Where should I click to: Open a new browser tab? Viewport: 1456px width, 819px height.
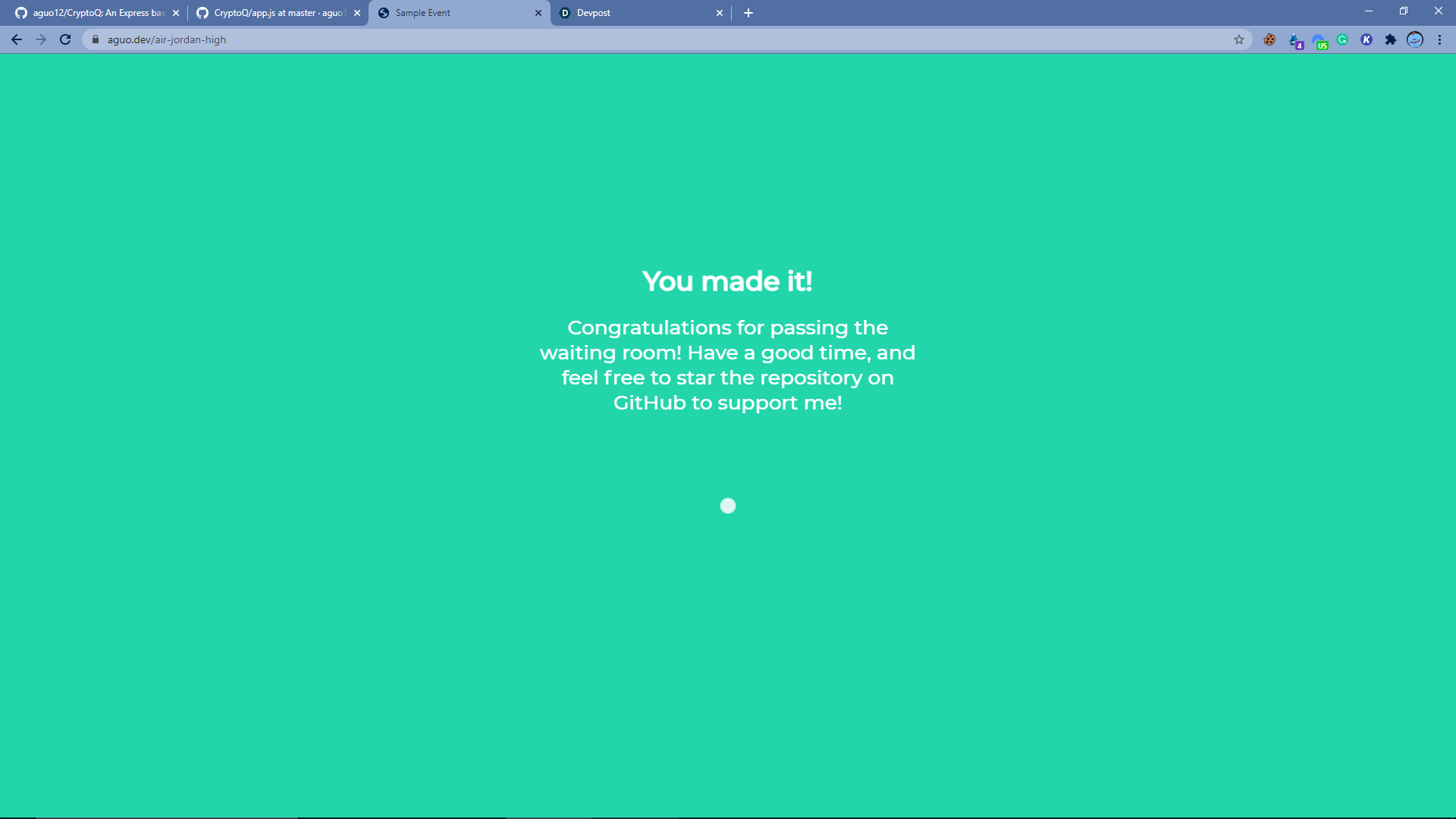click(748, 13)
